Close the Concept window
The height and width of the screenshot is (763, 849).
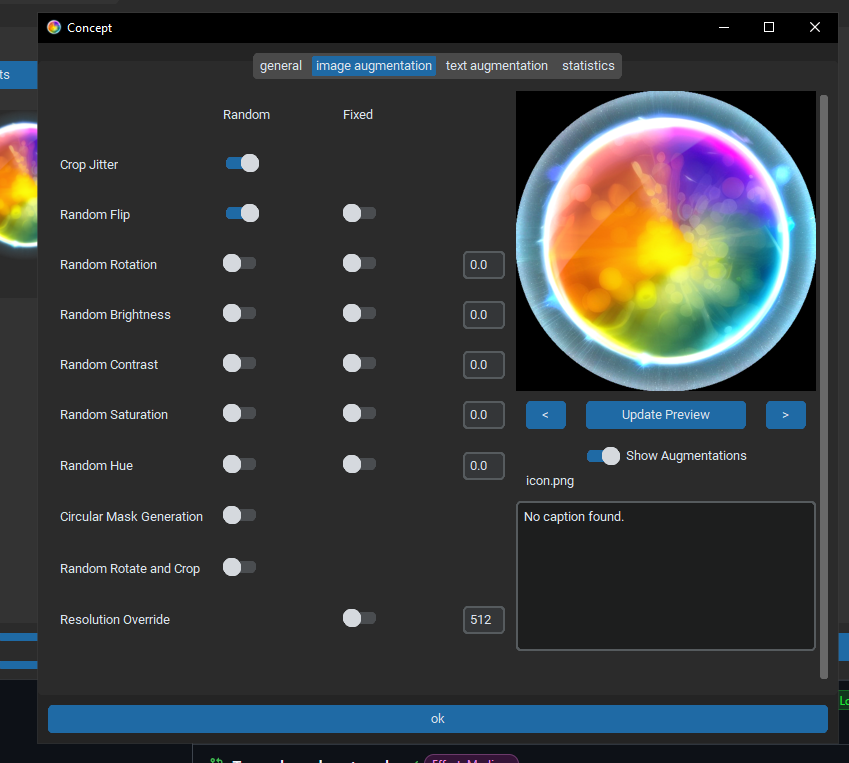[814, 27]
